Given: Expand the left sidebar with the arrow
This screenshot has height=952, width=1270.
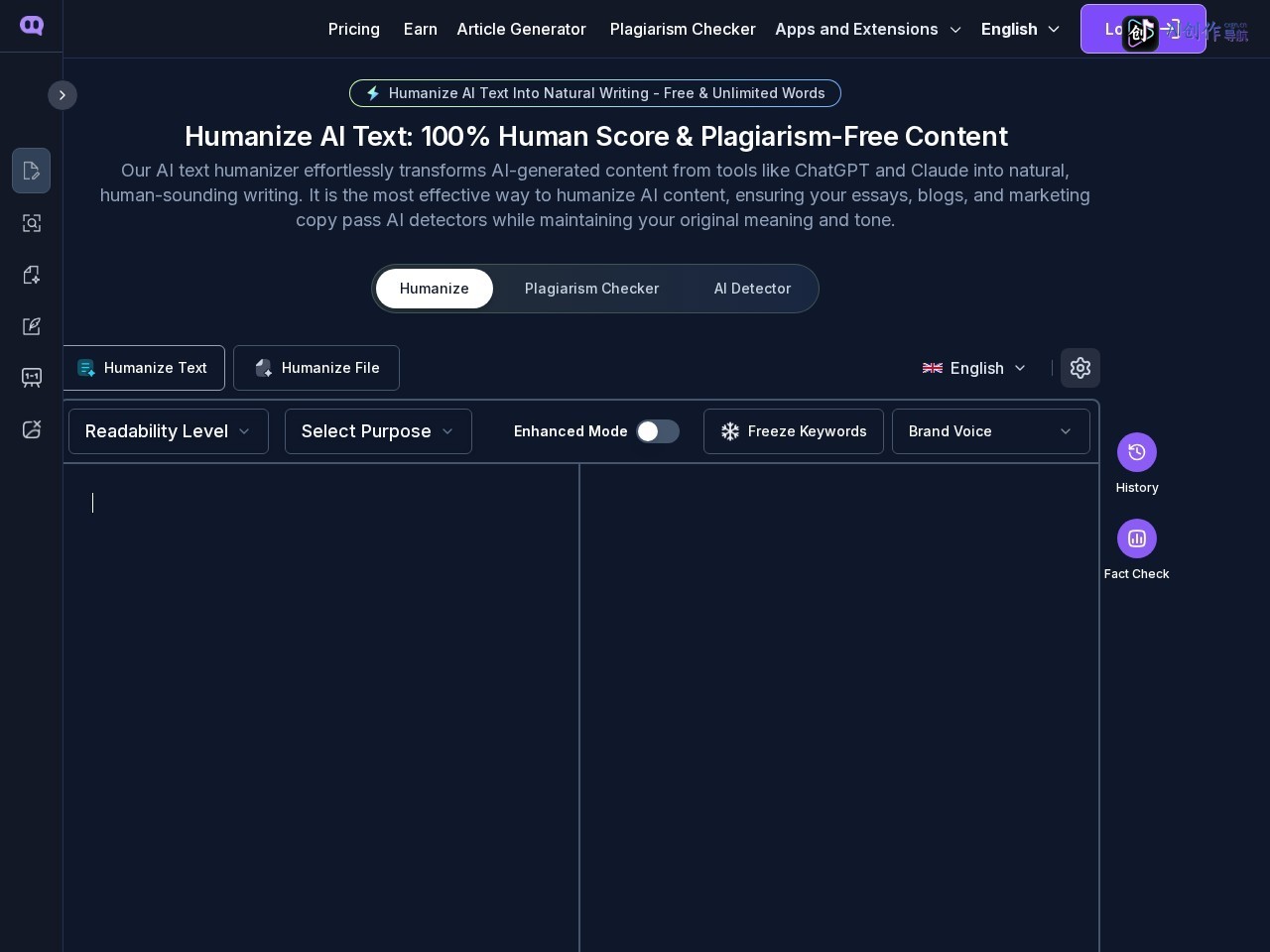Looking at the screenshot, I should (63, 95).
